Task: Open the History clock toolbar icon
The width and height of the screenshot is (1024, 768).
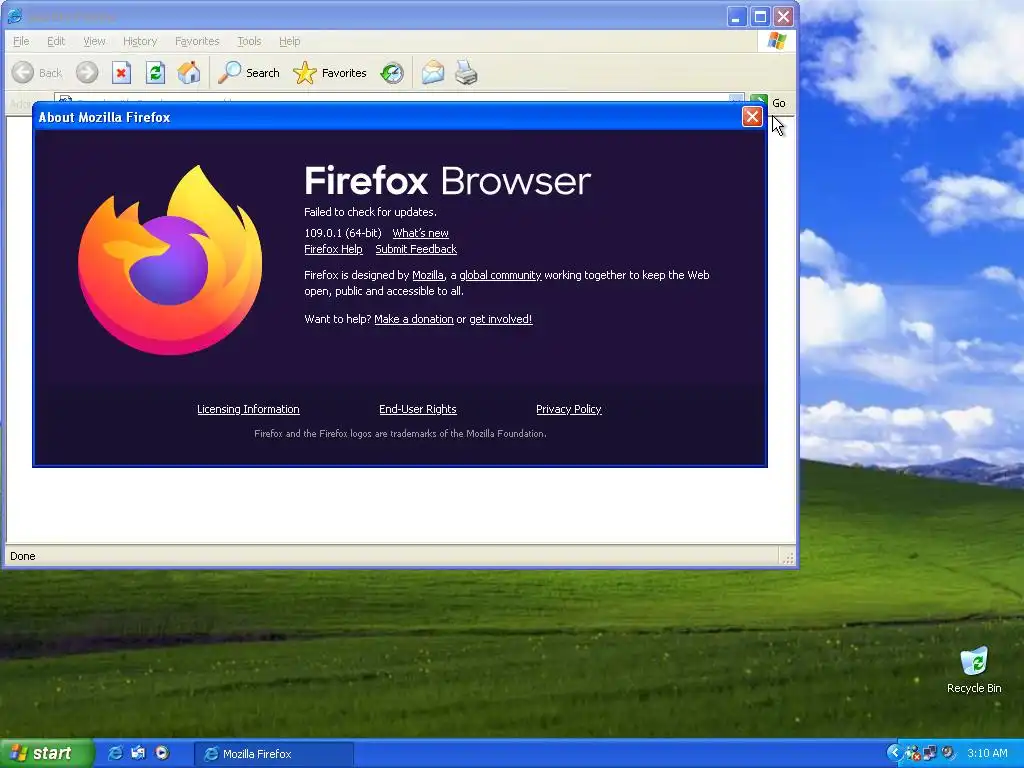Action: point(392,73)
